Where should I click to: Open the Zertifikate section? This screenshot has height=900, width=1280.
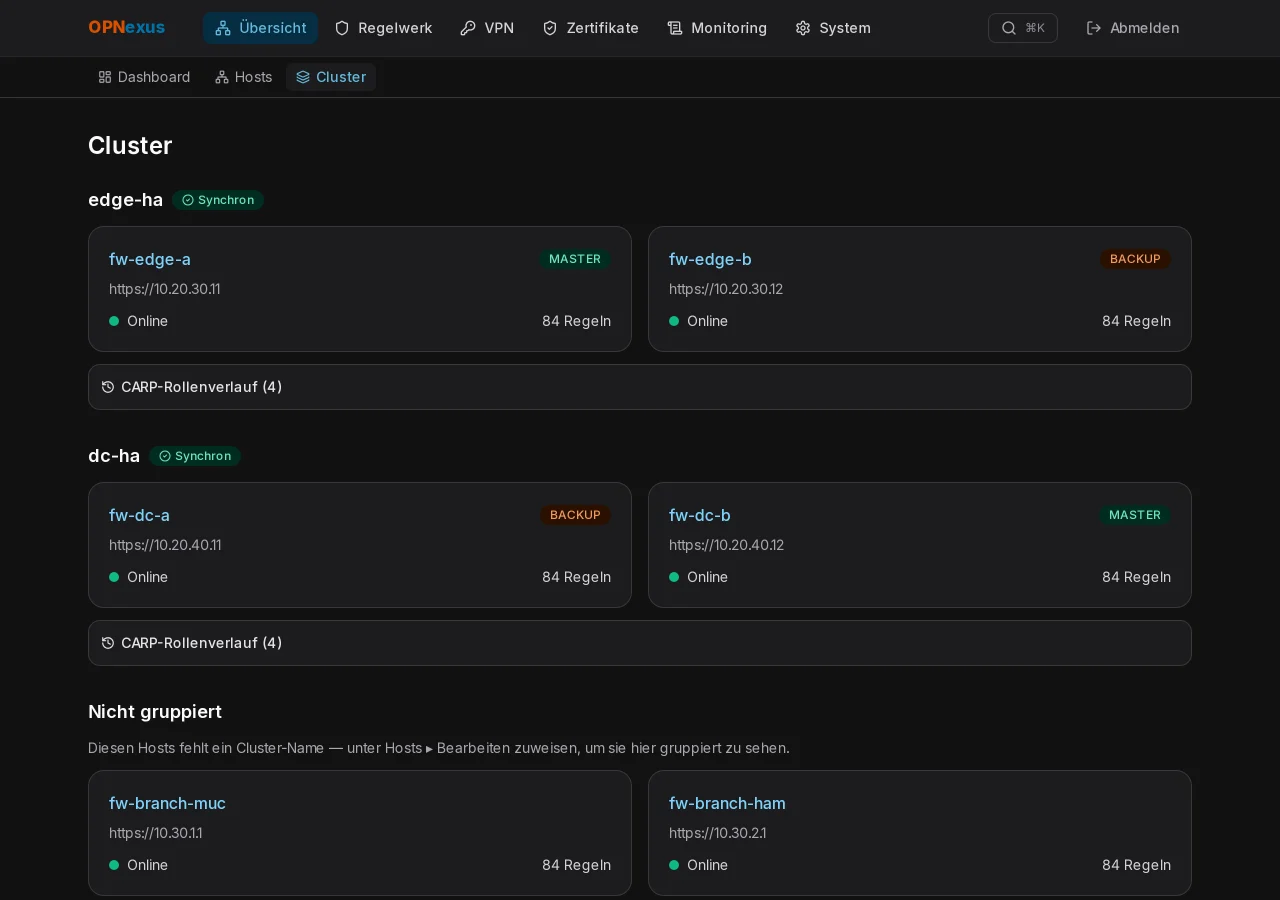point(590,28)
